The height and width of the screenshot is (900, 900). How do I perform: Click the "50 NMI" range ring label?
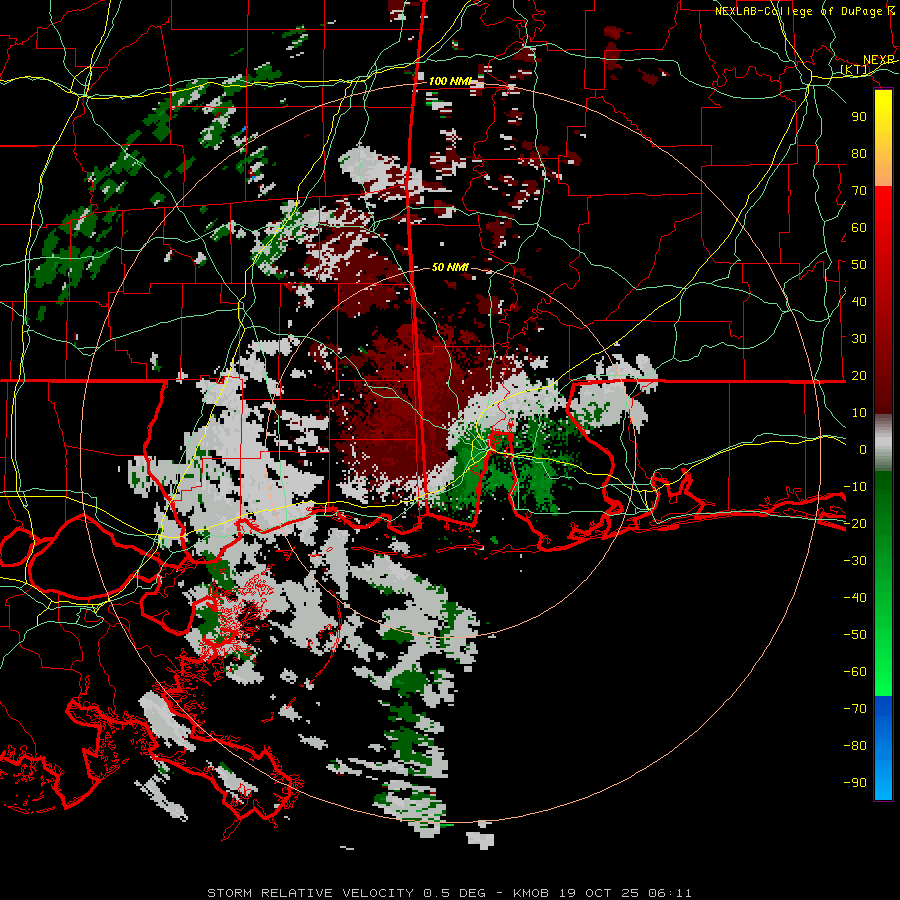tap(450, 267)
